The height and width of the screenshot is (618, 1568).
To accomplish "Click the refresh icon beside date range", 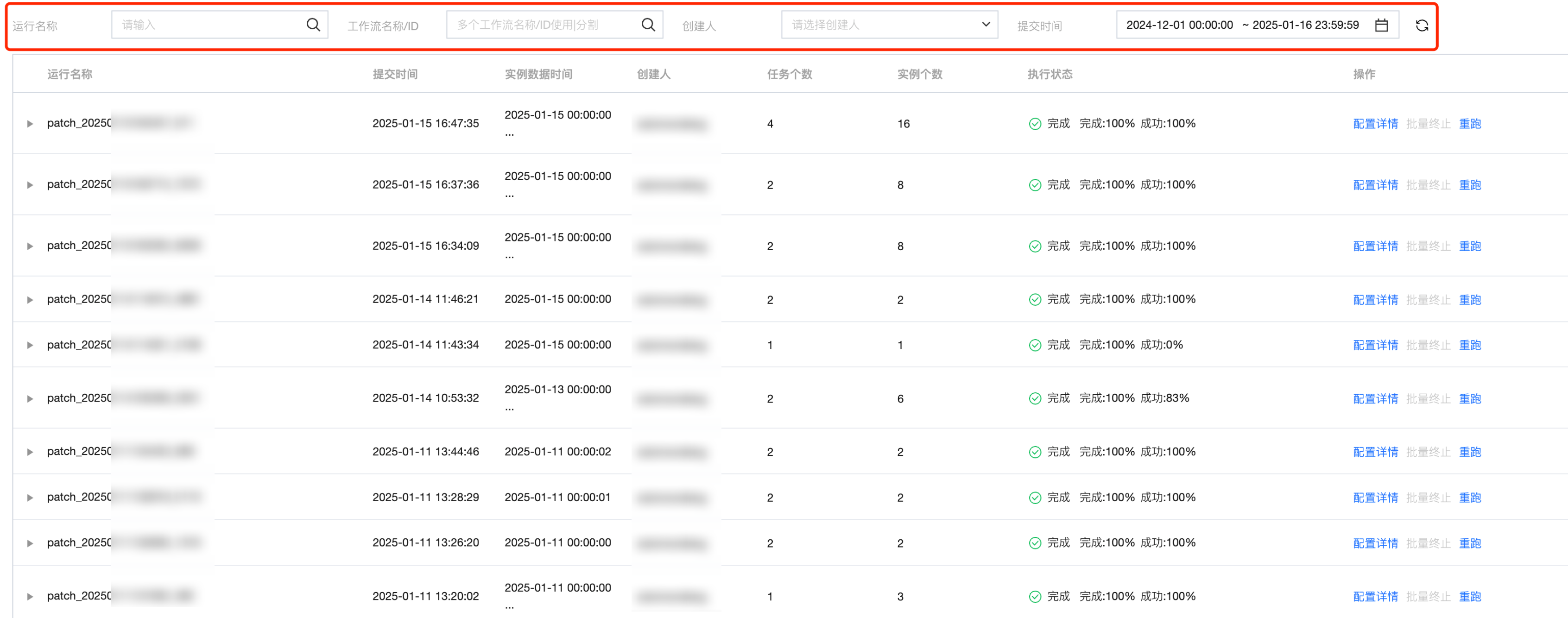I will (x=1421, y=25).
